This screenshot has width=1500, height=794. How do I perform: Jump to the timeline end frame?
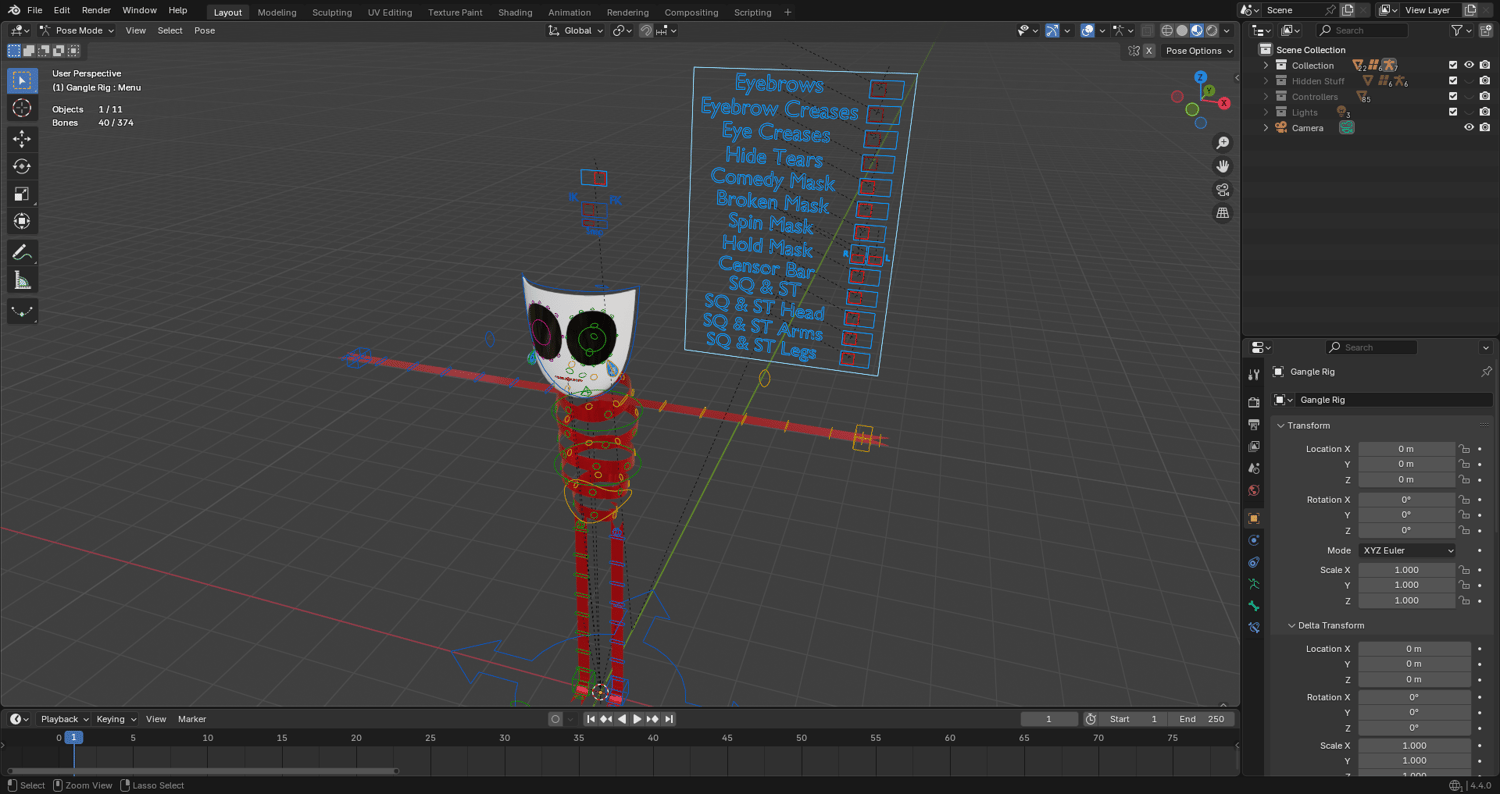tap(669, 719)
